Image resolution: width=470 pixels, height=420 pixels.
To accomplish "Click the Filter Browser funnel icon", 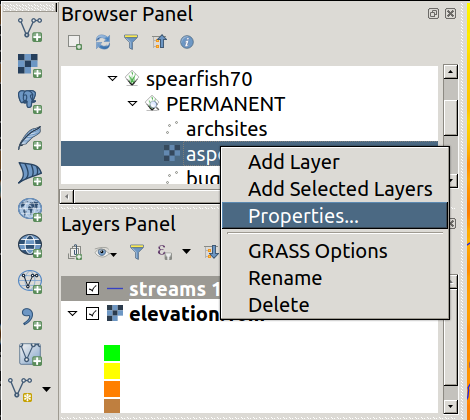I will point(131,42).
